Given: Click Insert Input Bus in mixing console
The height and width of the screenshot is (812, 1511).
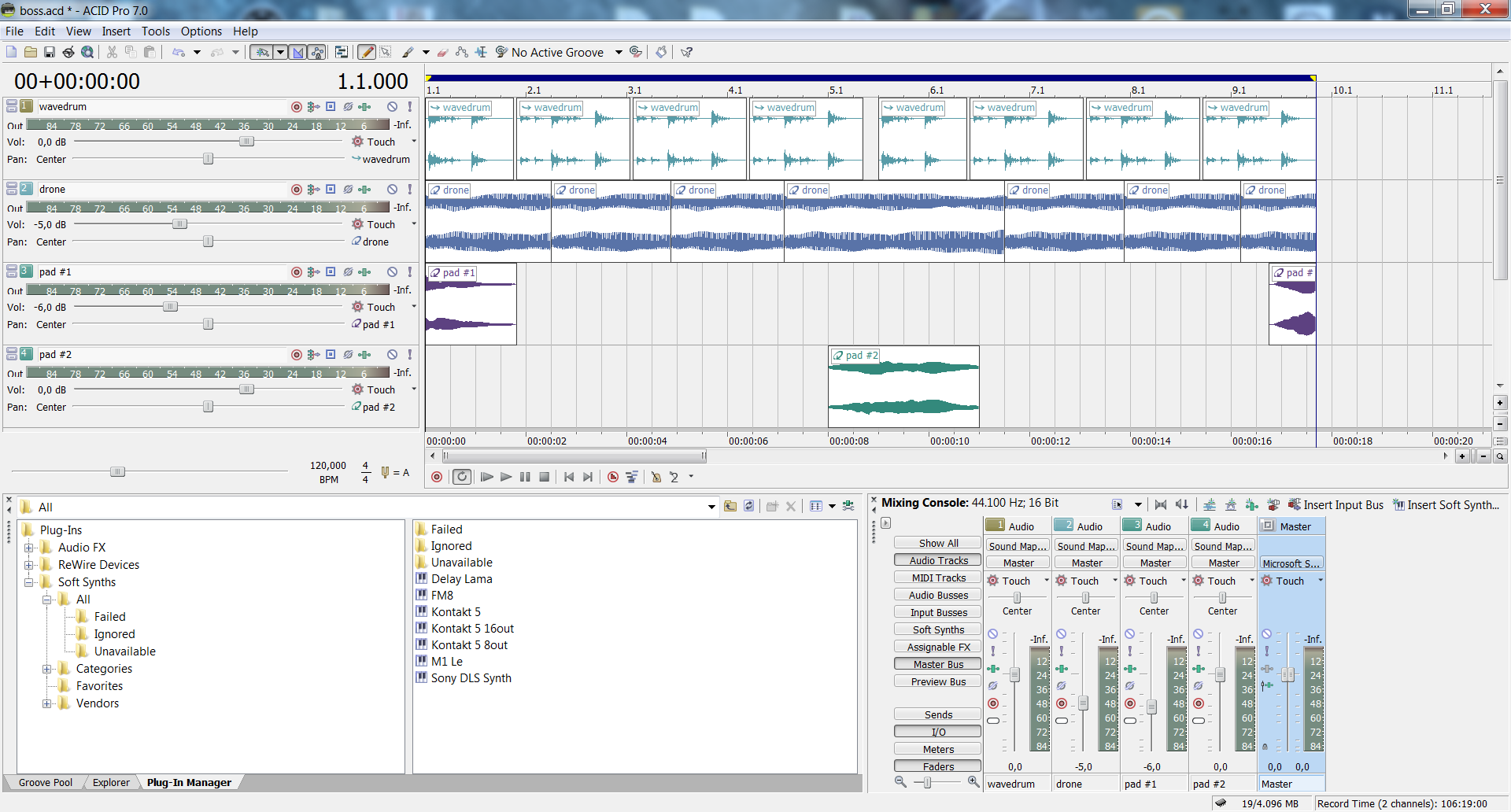Looking at the screenshot, I should [x=1336, y=505].
